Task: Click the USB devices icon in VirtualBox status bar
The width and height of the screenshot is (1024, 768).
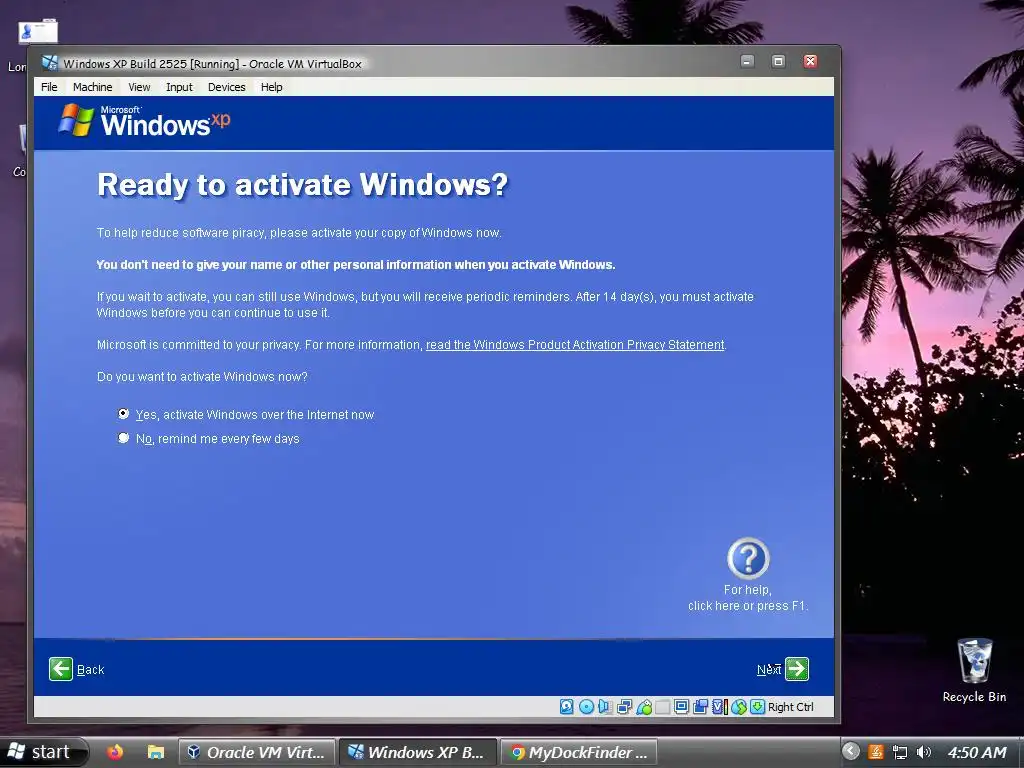Action: coord(644,707)
